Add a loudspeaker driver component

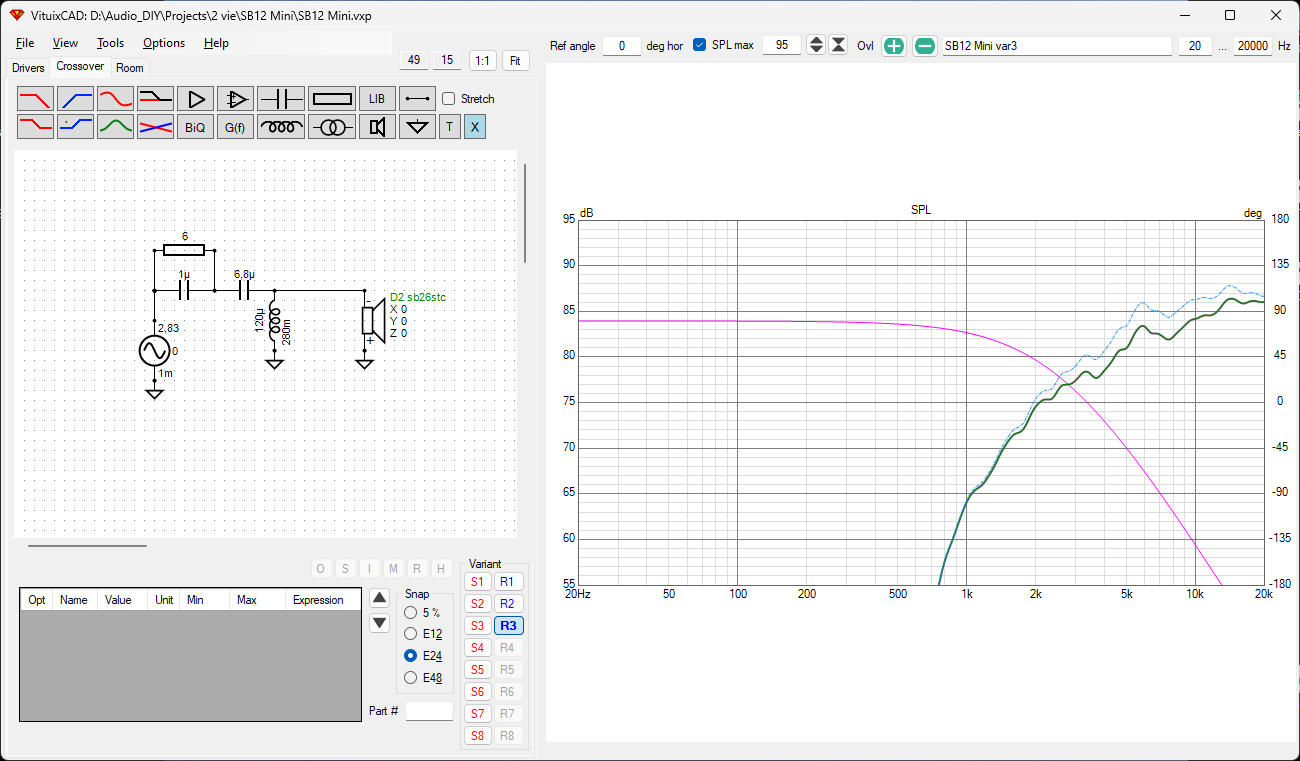tap(377, 127)
